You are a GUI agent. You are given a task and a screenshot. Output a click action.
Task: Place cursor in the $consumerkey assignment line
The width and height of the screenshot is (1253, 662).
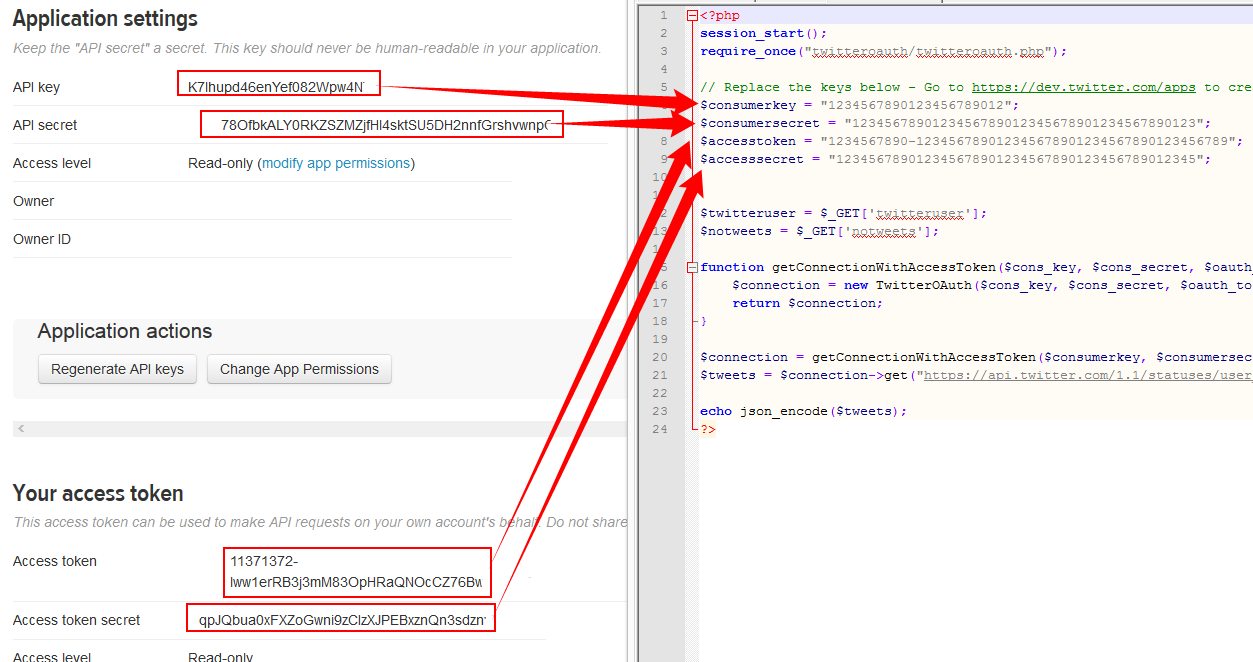pos(859,105)
